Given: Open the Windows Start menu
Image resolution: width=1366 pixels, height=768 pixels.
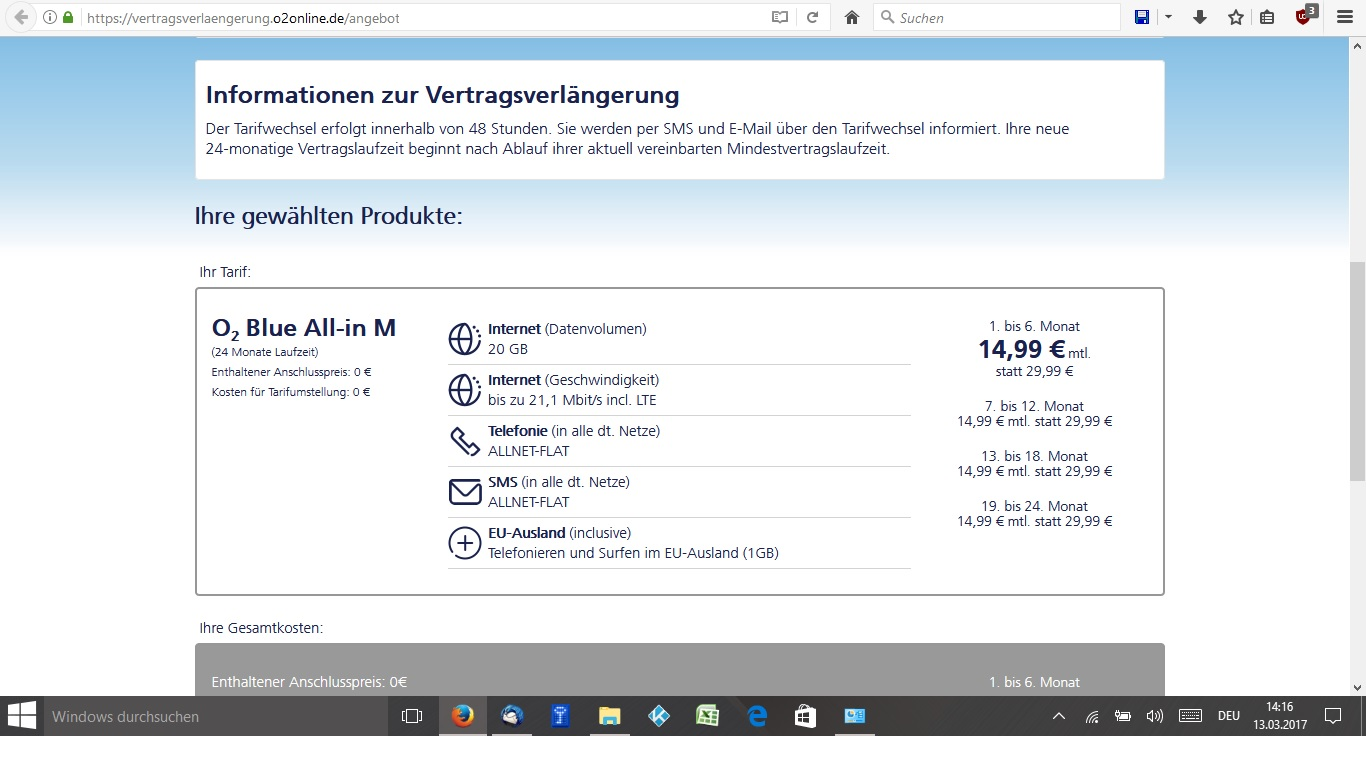Looking at the screenshot, I should 21,716.
